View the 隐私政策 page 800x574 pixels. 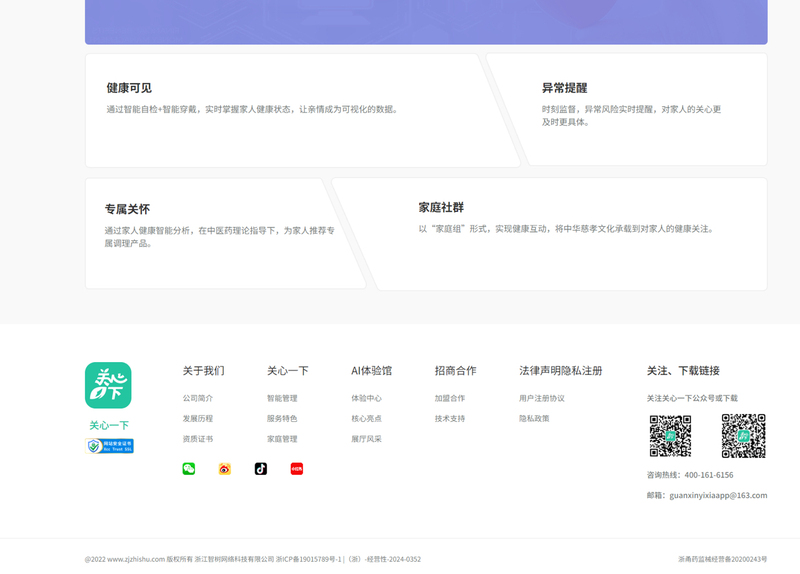534,419
